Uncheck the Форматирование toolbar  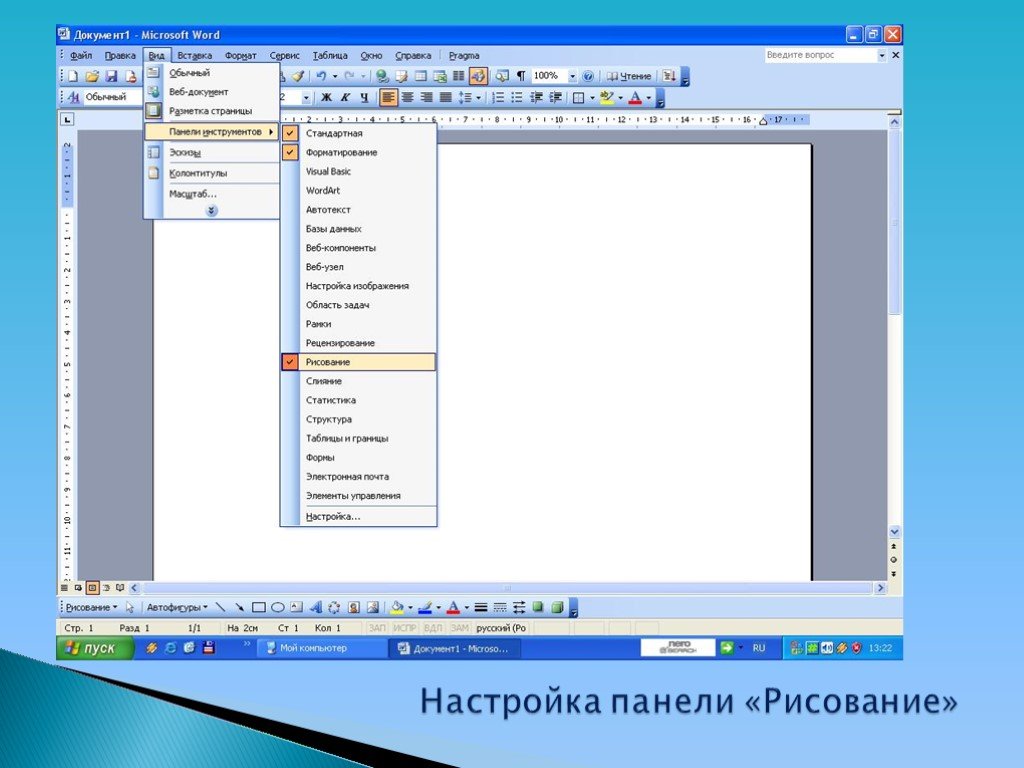359,152
